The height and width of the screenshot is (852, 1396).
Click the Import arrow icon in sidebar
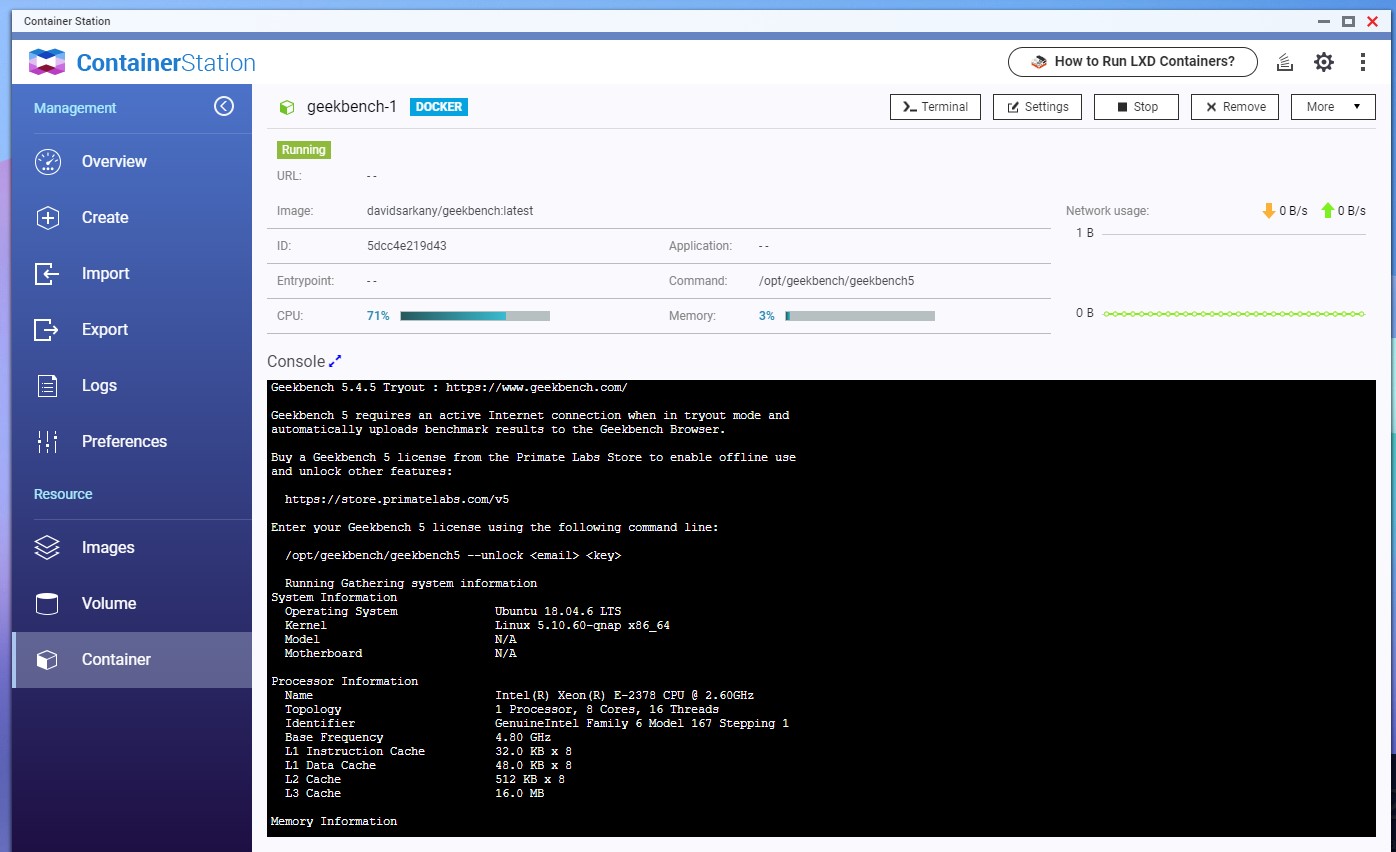point(47,274)
